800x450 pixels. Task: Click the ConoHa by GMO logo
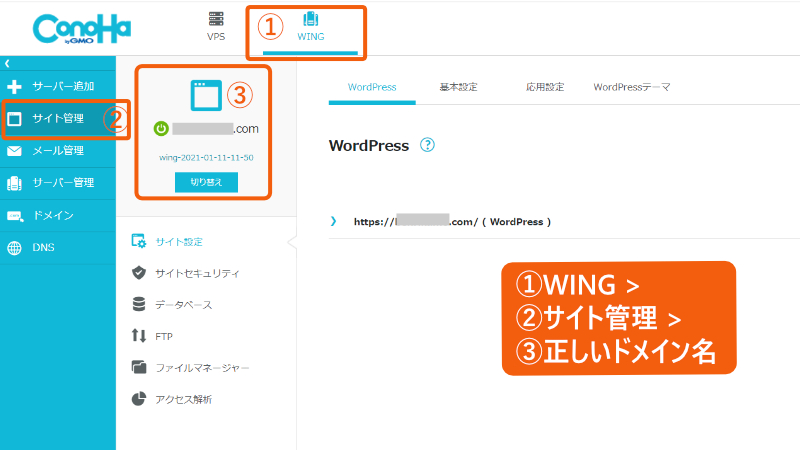pos(82,29)
